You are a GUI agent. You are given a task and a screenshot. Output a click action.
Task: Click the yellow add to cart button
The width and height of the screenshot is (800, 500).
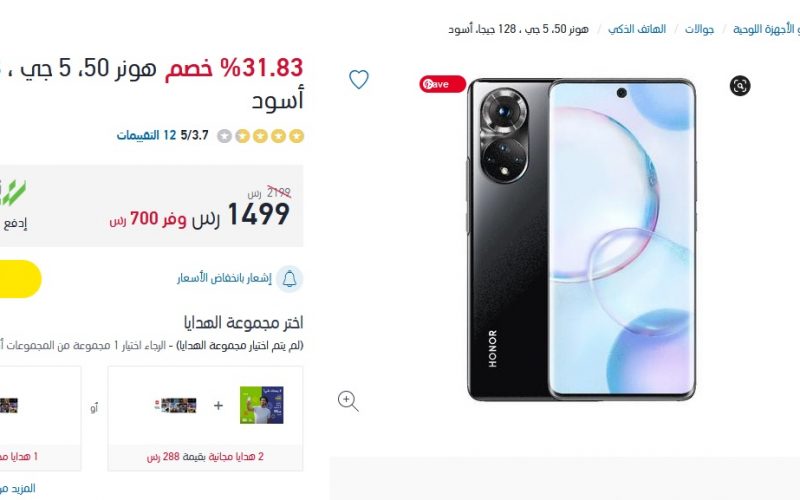click(20, 279)
